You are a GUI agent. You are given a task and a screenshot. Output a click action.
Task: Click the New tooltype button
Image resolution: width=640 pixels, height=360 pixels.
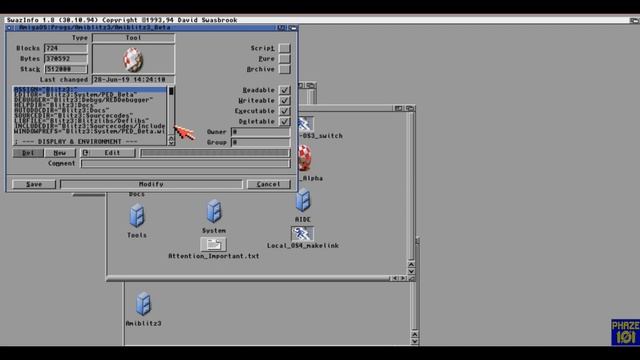tap(60, 153)
